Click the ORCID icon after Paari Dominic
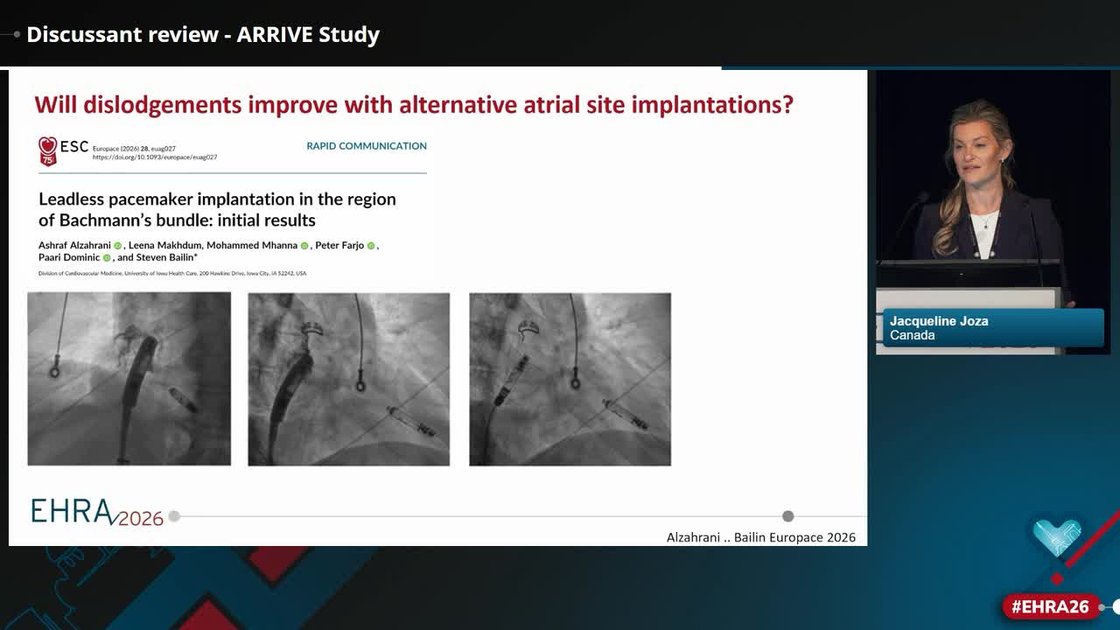 (x=106, y=258)
